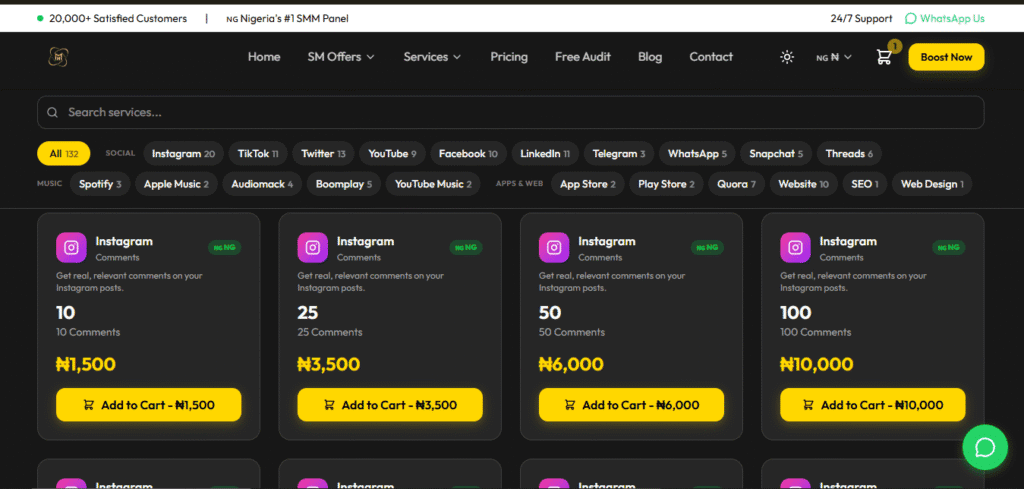Filter by YouTube 9
The height and width of the screenshot is (489, 1024).
pos(392,153)
